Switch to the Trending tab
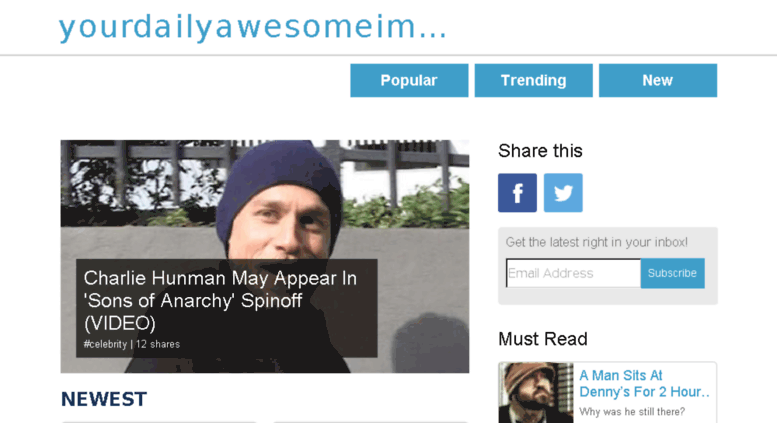 coord(533,80)
